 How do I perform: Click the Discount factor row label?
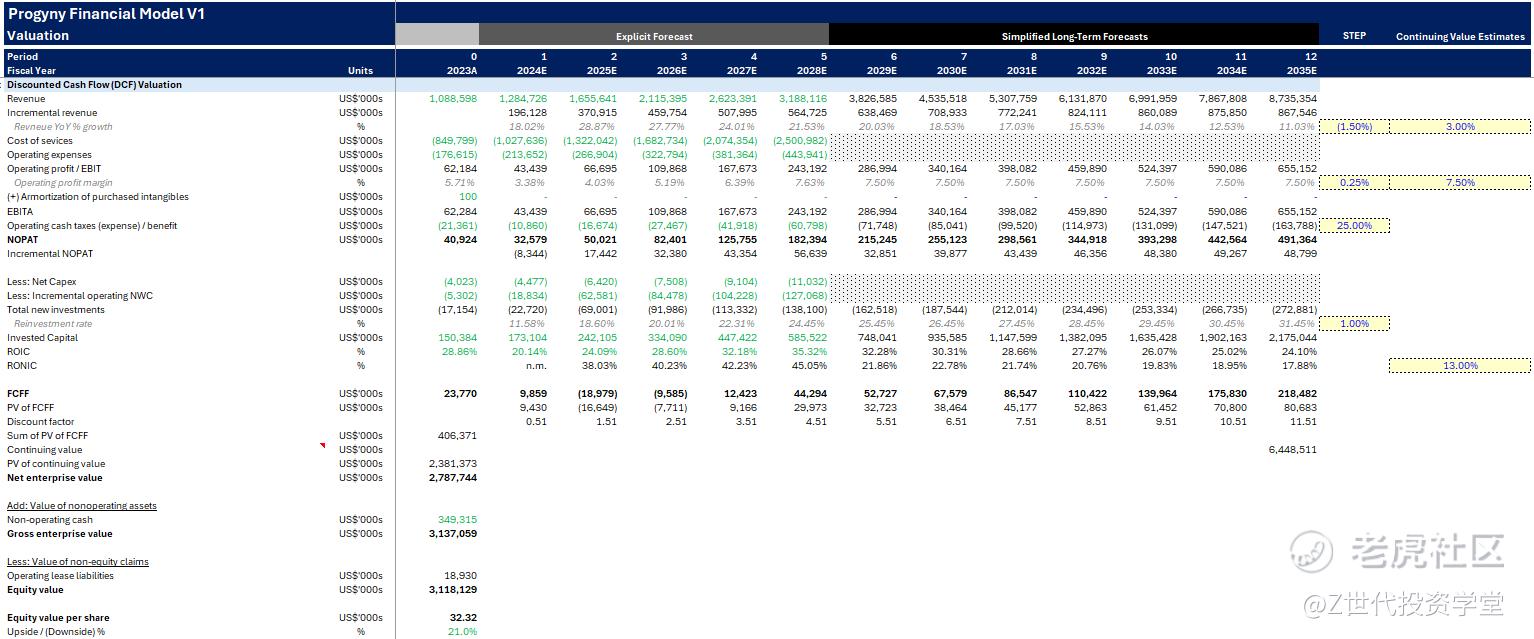[40, 422]
